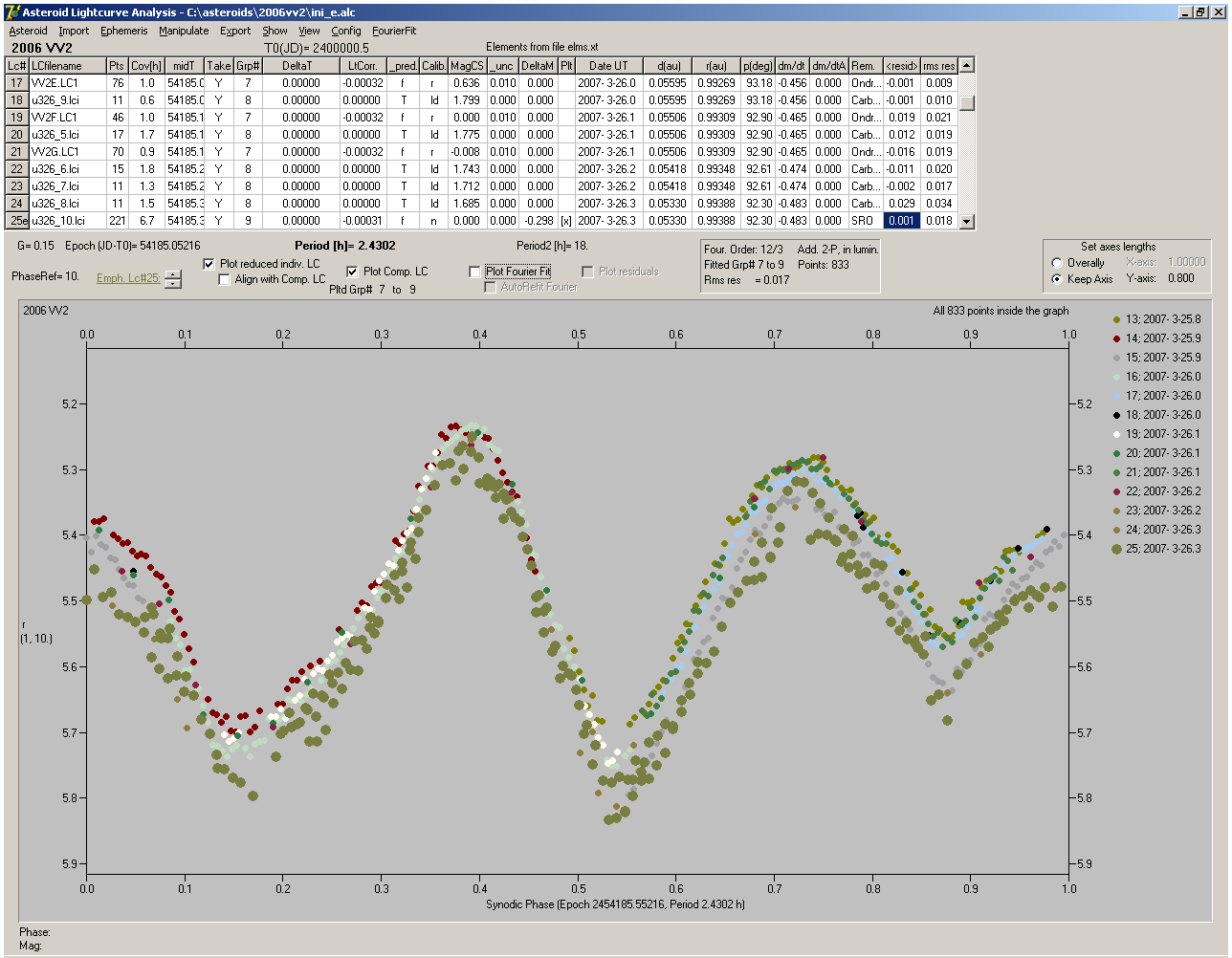Click the table scrollbar thumb
1232x958 pixels.
click(x=967, y=102)
